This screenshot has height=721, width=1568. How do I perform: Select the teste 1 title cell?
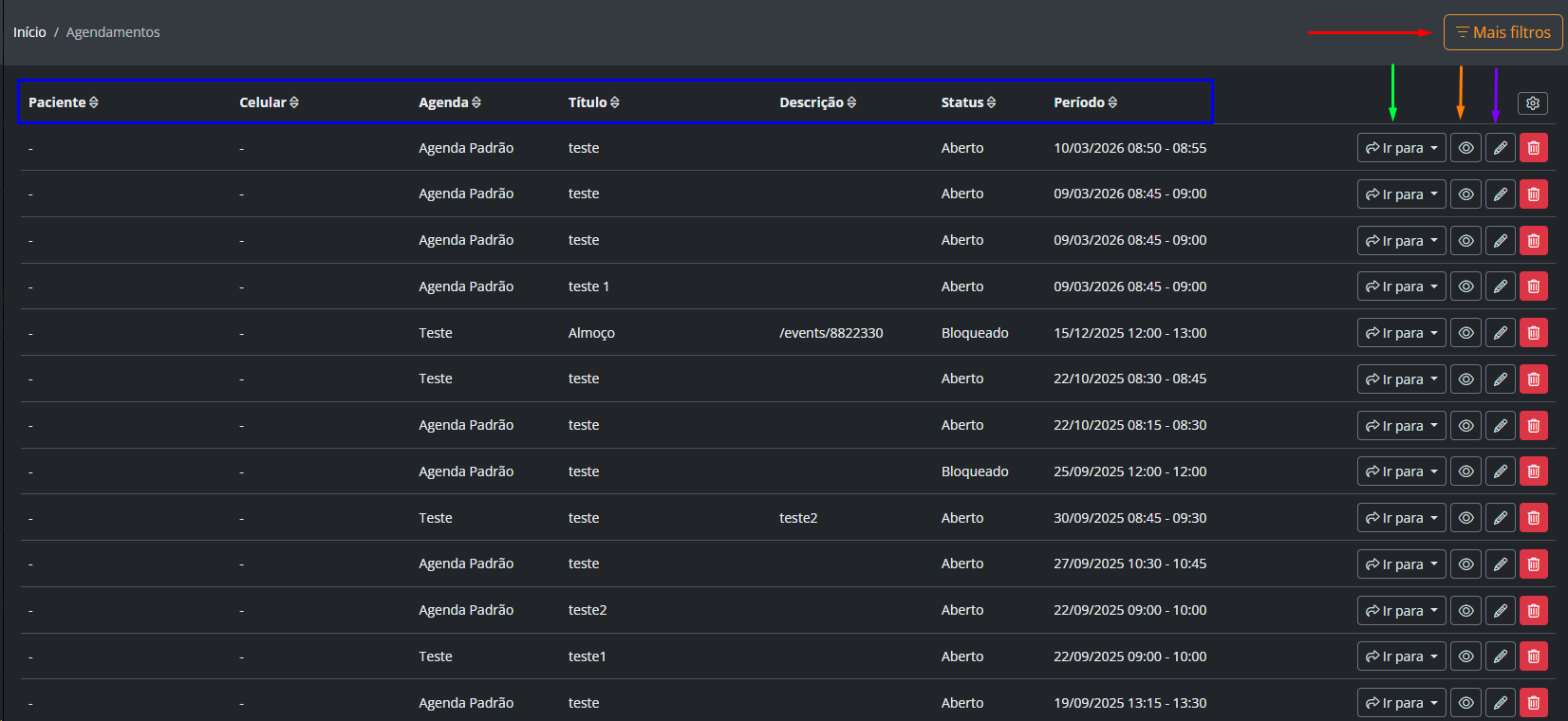pos(588,287)
